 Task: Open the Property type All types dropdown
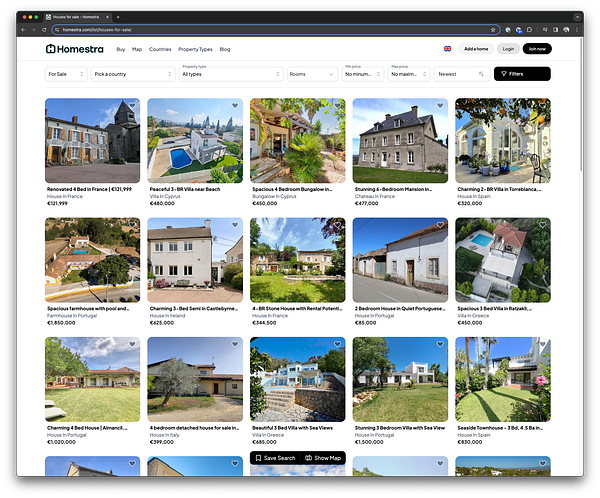tap(231, 74)
